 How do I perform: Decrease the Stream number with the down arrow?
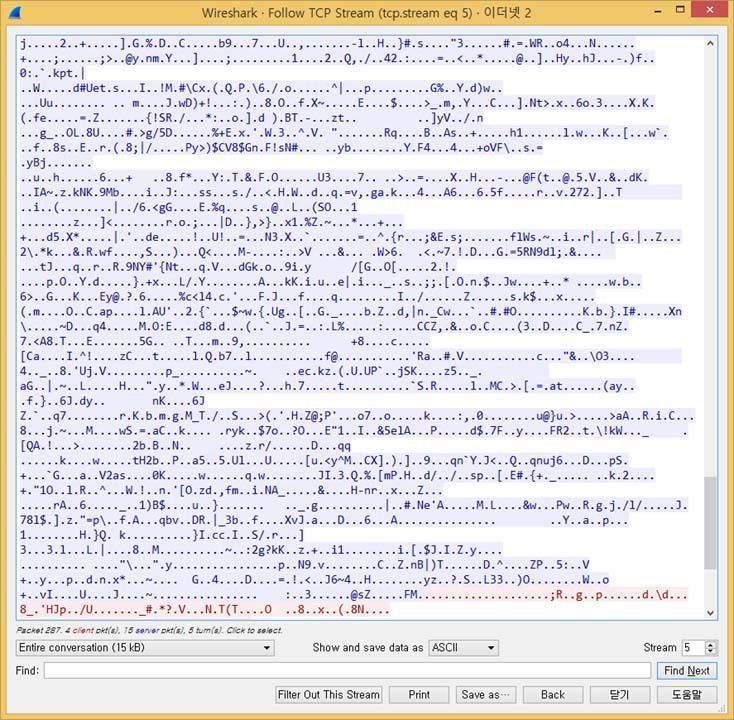click(711, 652)
